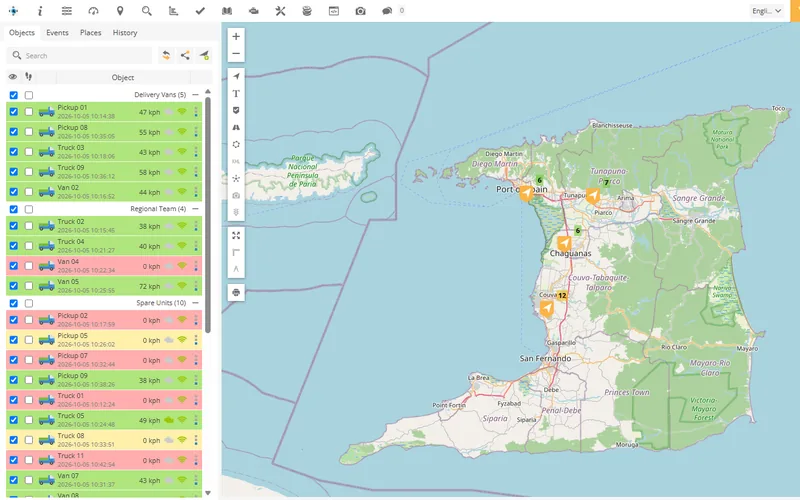This screenshot has width=800, height=500.
Task: Open three-dot menu for Pickup 05
Action: click(196, 340)
